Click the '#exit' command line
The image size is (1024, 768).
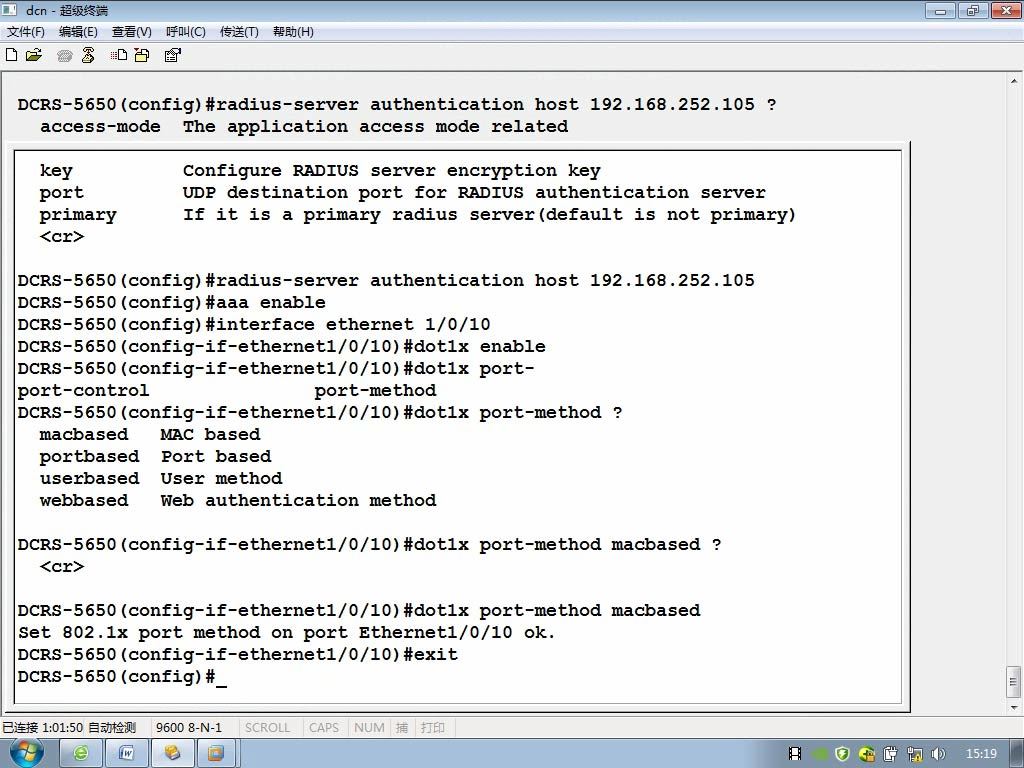(238, 654)
